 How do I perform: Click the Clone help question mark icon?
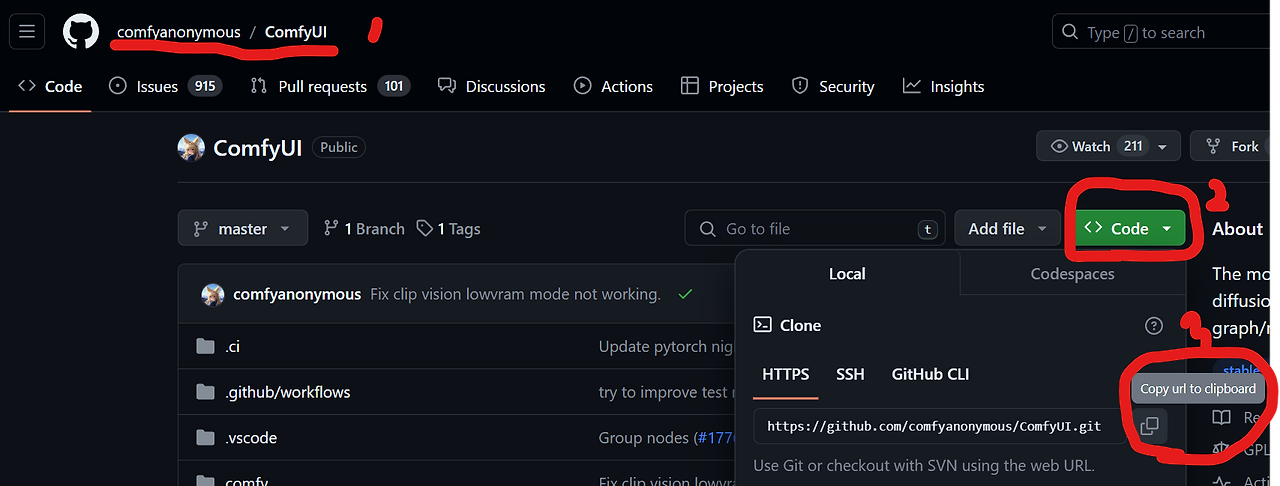coord(1154,325)
